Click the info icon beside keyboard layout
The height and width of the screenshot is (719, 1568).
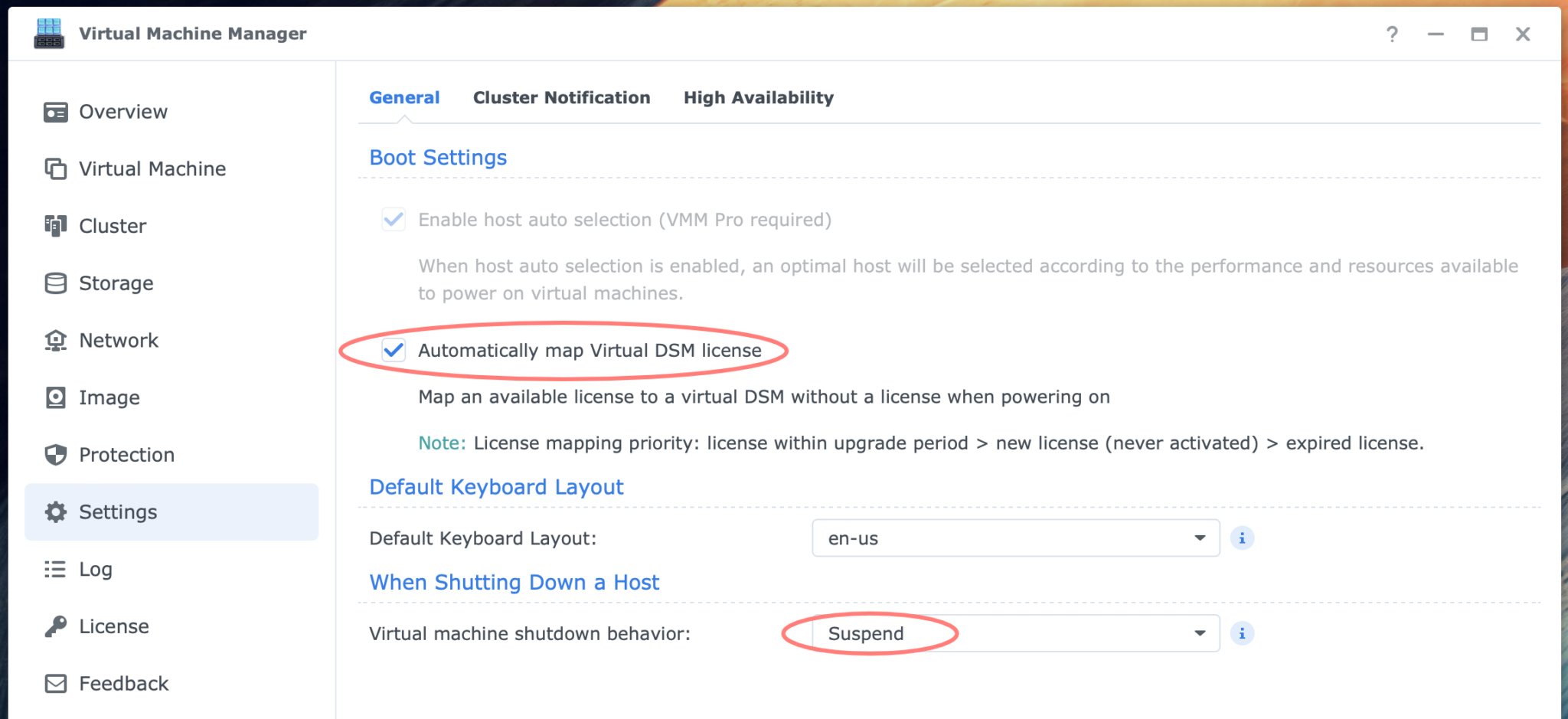click(x=1242, y=538)
